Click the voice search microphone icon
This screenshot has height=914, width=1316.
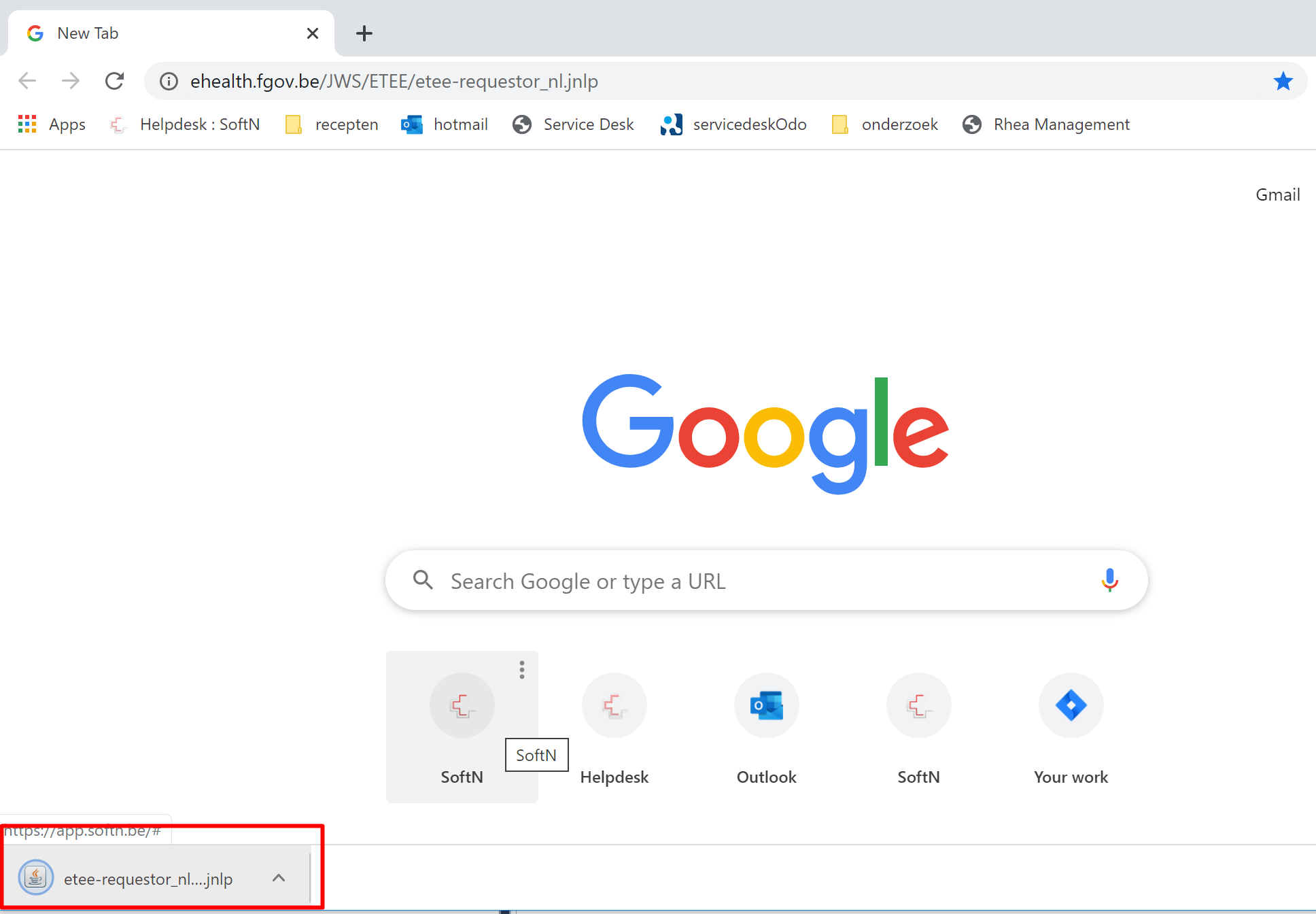click(x=1109, y=580)
